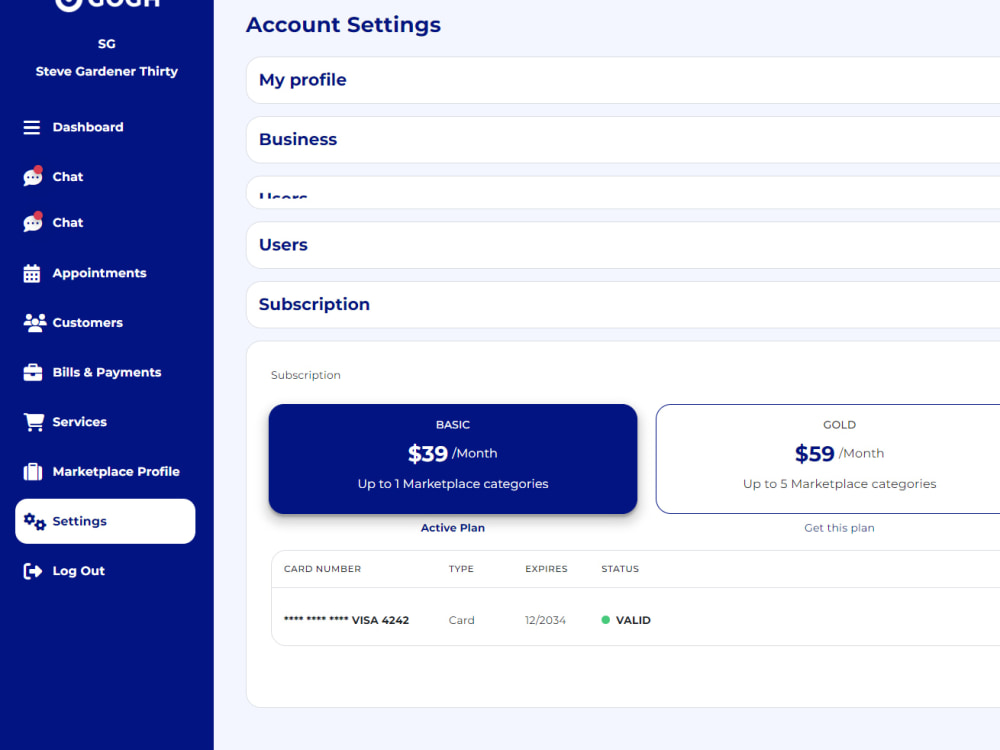Expand the My profile section
The height and width of the screenshot is (750, 1000).
[622, 80]
